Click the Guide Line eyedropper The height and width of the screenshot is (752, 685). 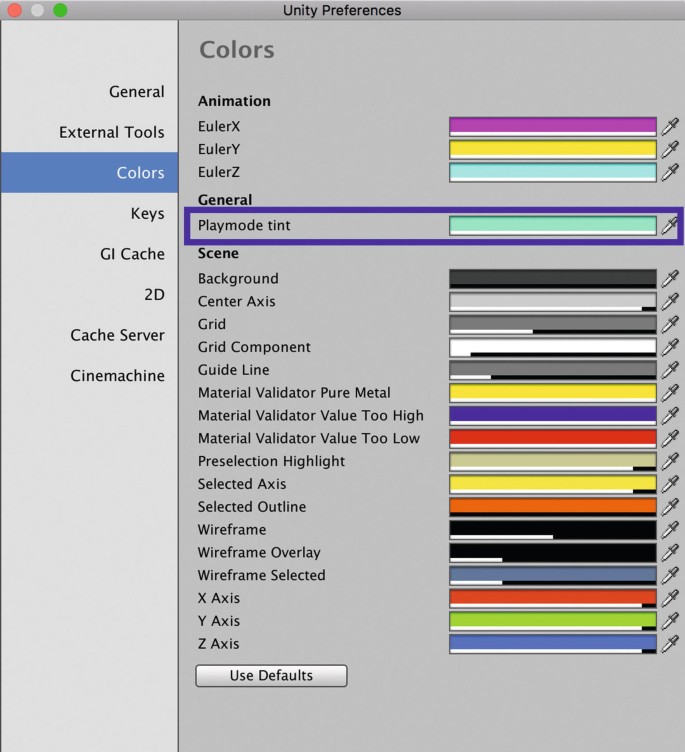[670, 370]
